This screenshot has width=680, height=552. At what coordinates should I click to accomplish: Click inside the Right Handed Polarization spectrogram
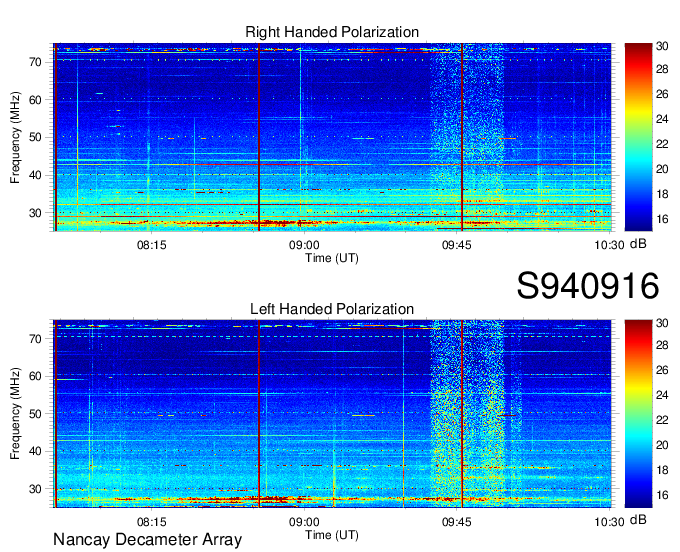point(332,137)
